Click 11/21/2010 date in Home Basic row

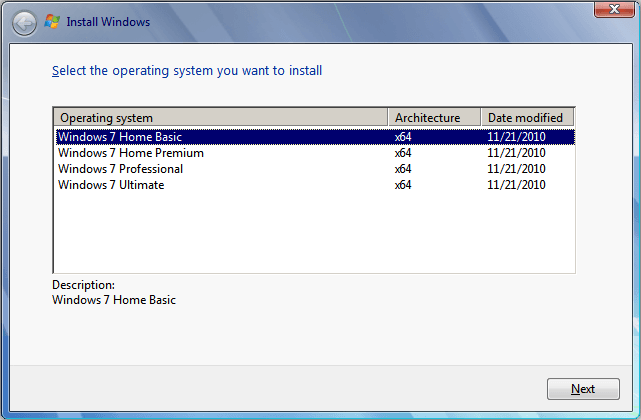516,137
